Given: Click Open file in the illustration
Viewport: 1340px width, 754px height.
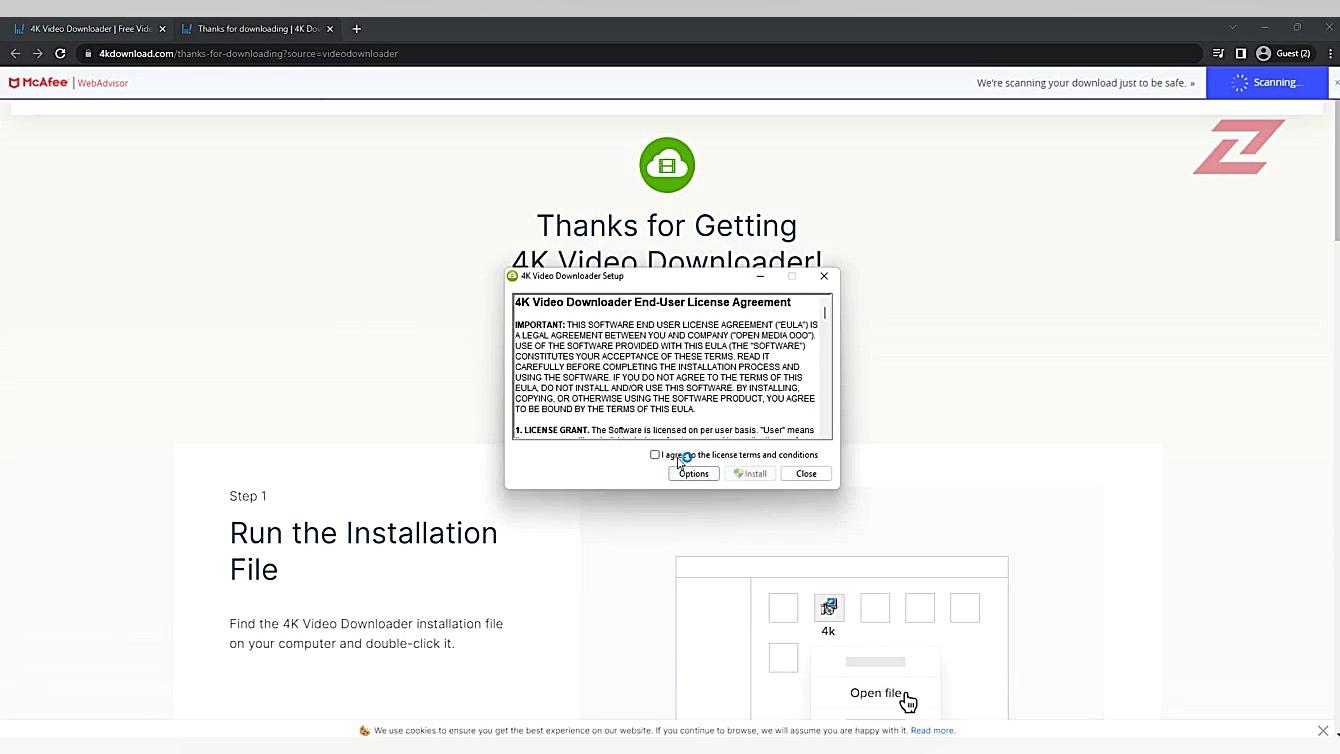Looking at the screenshot, I should pos(876,693).
